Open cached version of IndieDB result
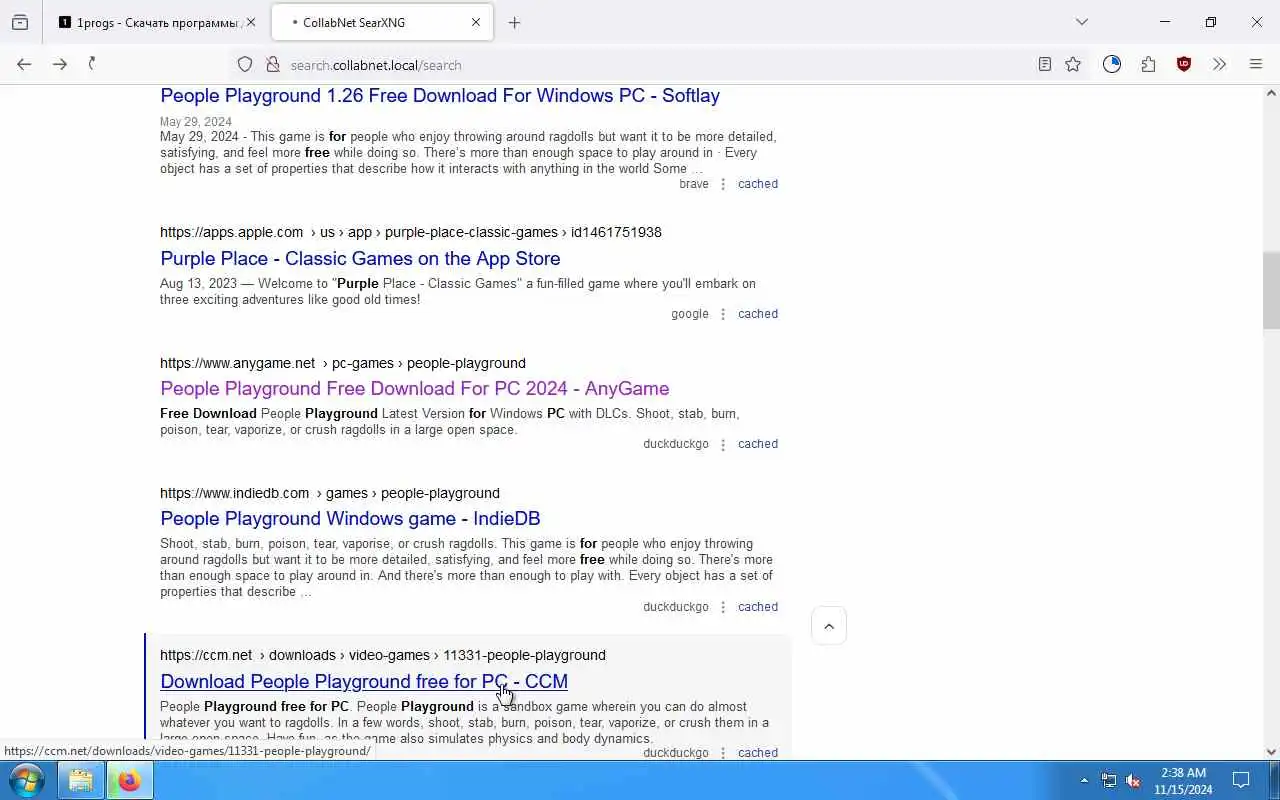Screen dimensions: 1280x800 coord(758,607)
